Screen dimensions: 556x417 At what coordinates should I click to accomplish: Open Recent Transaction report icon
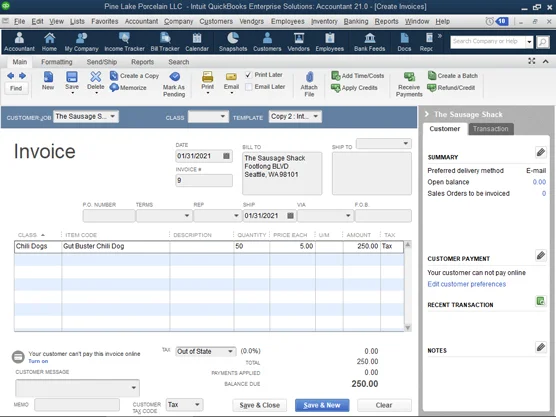click(x=540, y=301)
